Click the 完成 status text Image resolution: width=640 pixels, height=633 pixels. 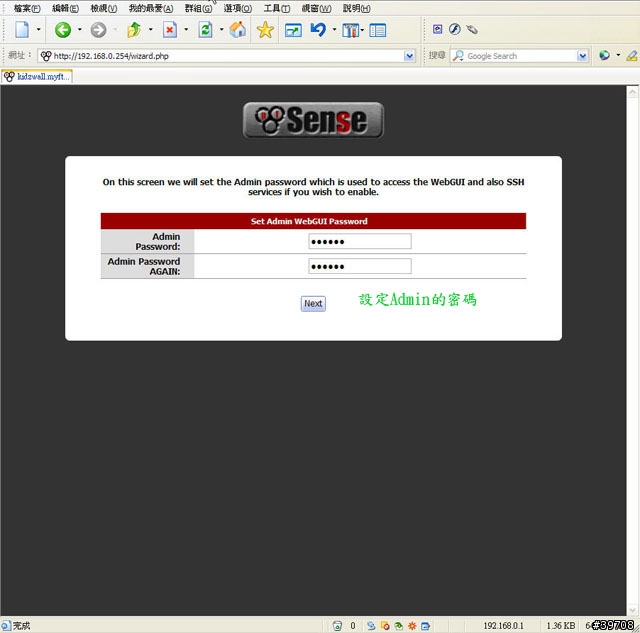21,625
